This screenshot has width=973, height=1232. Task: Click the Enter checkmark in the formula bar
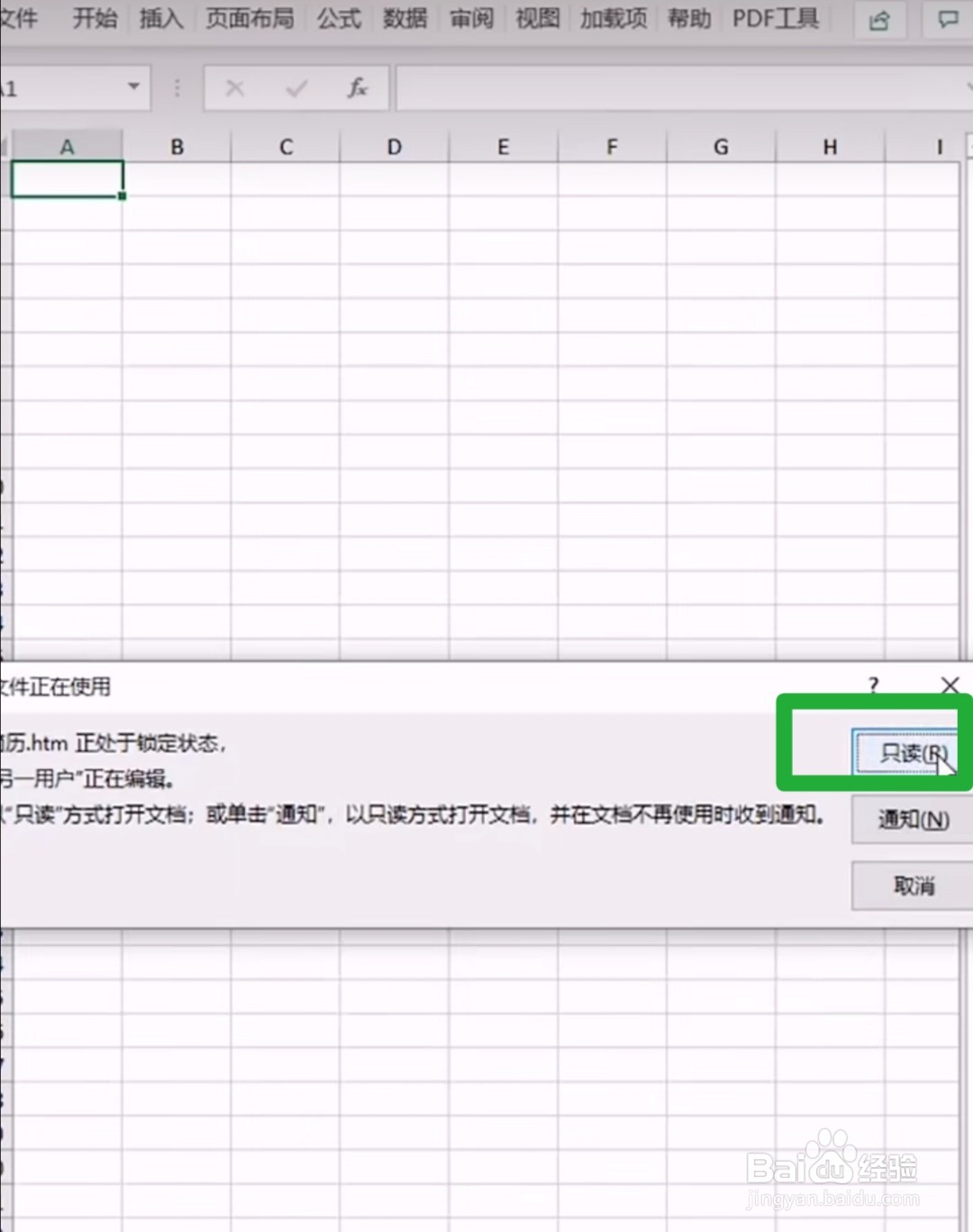[x=296, y=88]
